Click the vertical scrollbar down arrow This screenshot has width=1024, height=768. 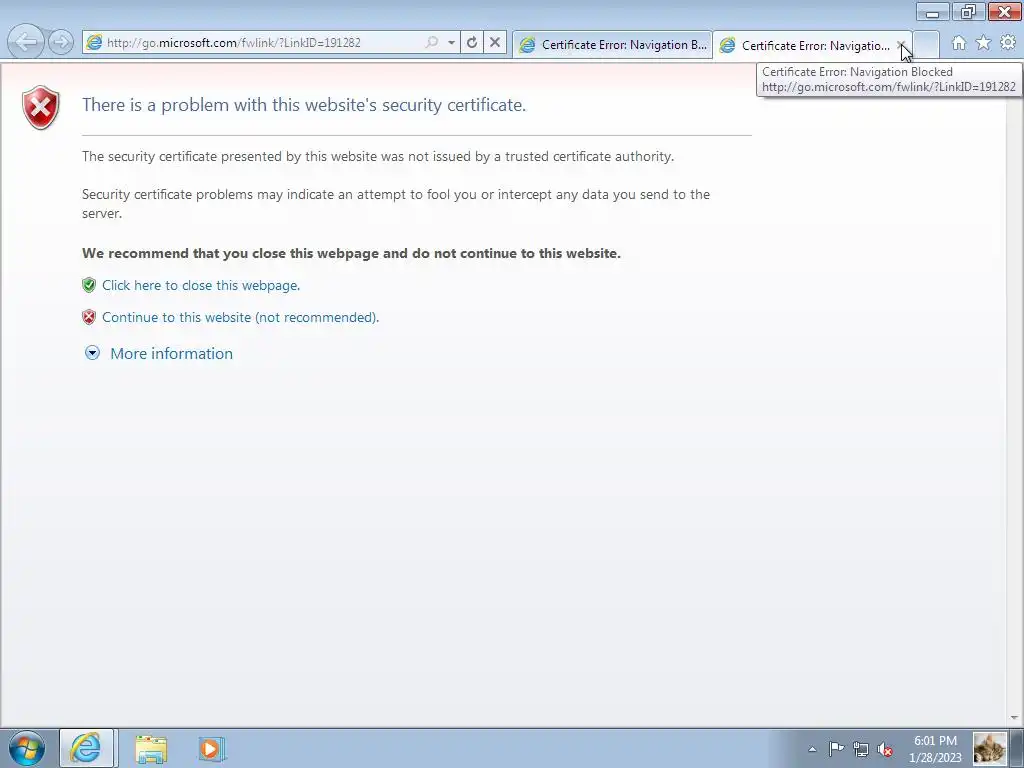(x=1015, y=718)
